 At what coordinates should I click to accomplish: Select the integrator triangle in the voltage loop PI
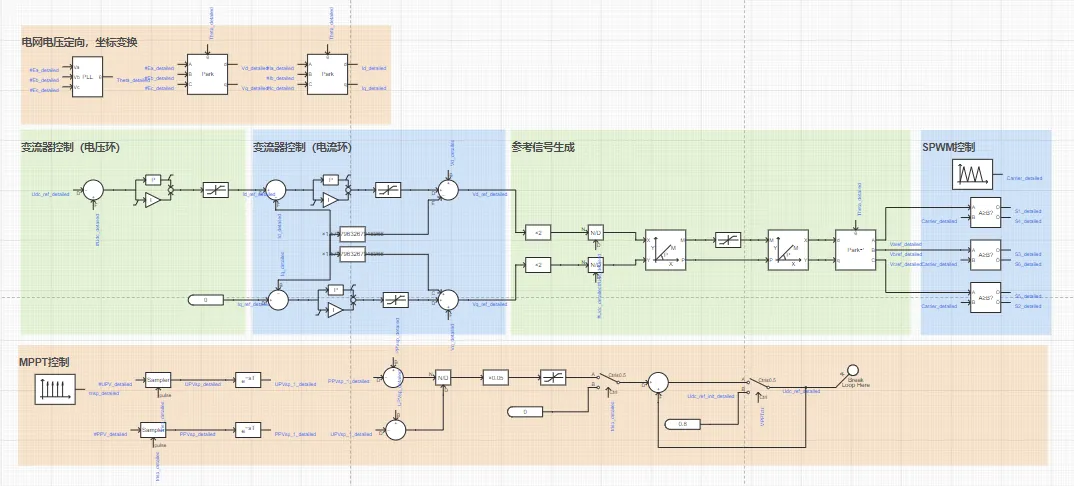point(153,200)
